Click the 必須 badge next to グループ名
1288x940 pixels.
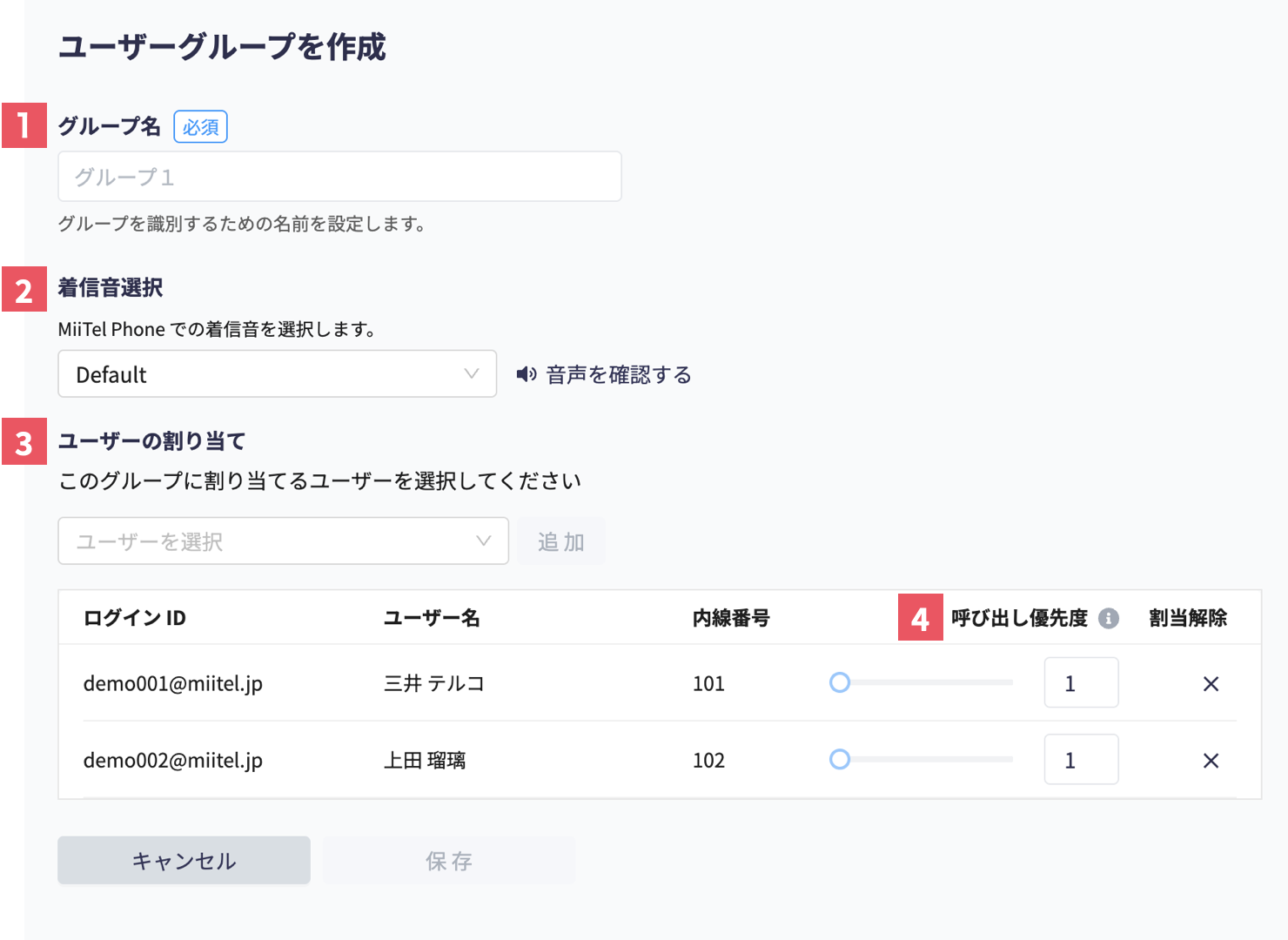coord(201,127)
